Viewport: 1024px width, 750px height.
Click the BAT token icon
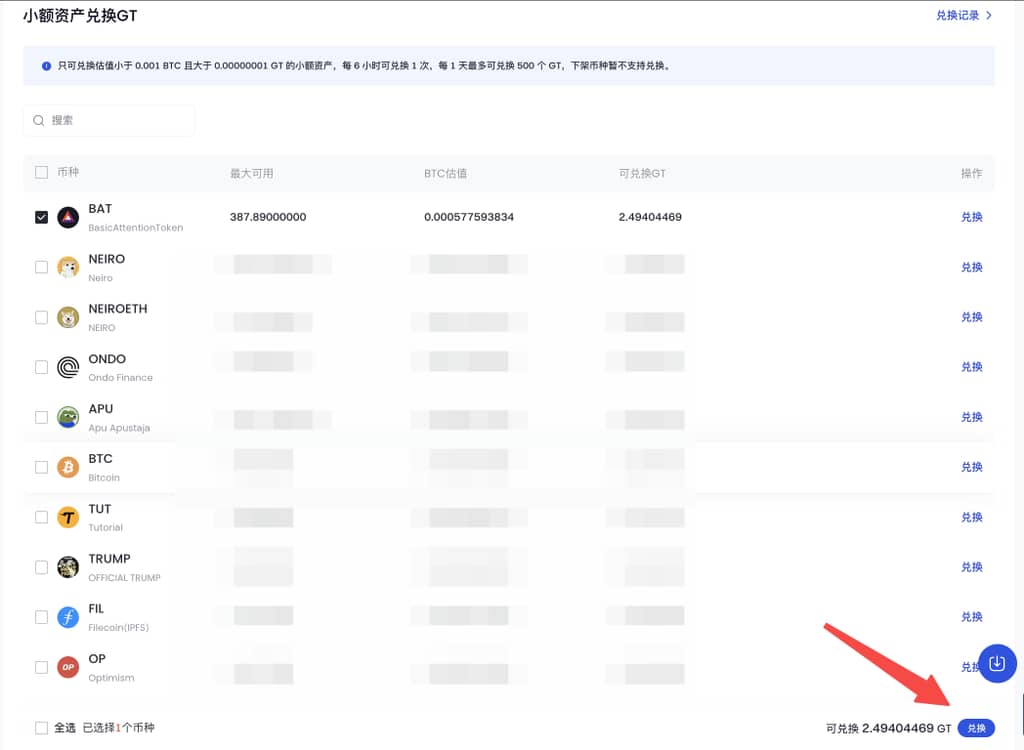click(68, 217)
